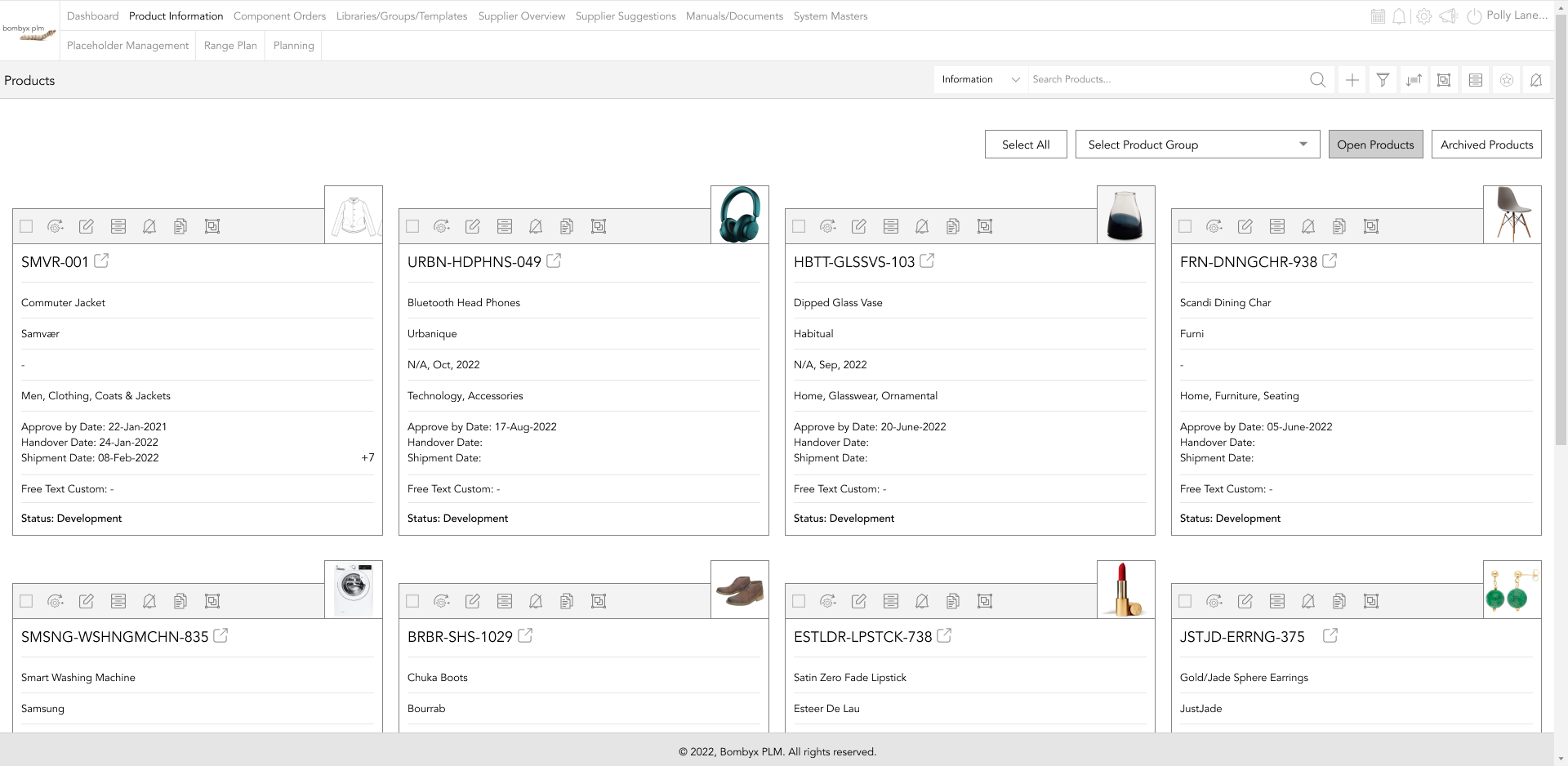Screen dimensions: 1568x766
Task: Expand the Information search-type dropdown
Action: (981, 79)
